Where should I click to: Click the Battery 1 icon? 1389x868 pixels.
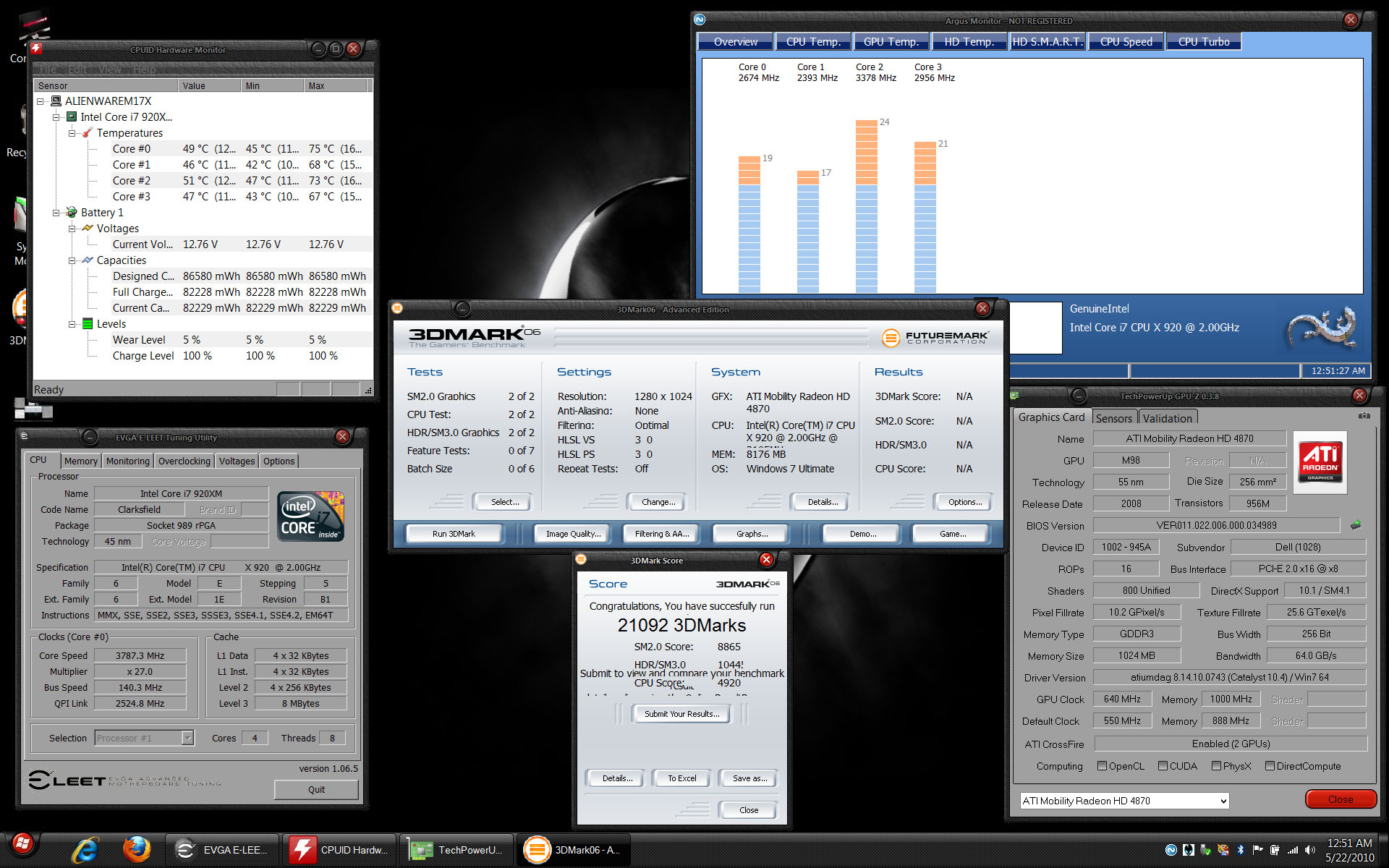point(72,213)
